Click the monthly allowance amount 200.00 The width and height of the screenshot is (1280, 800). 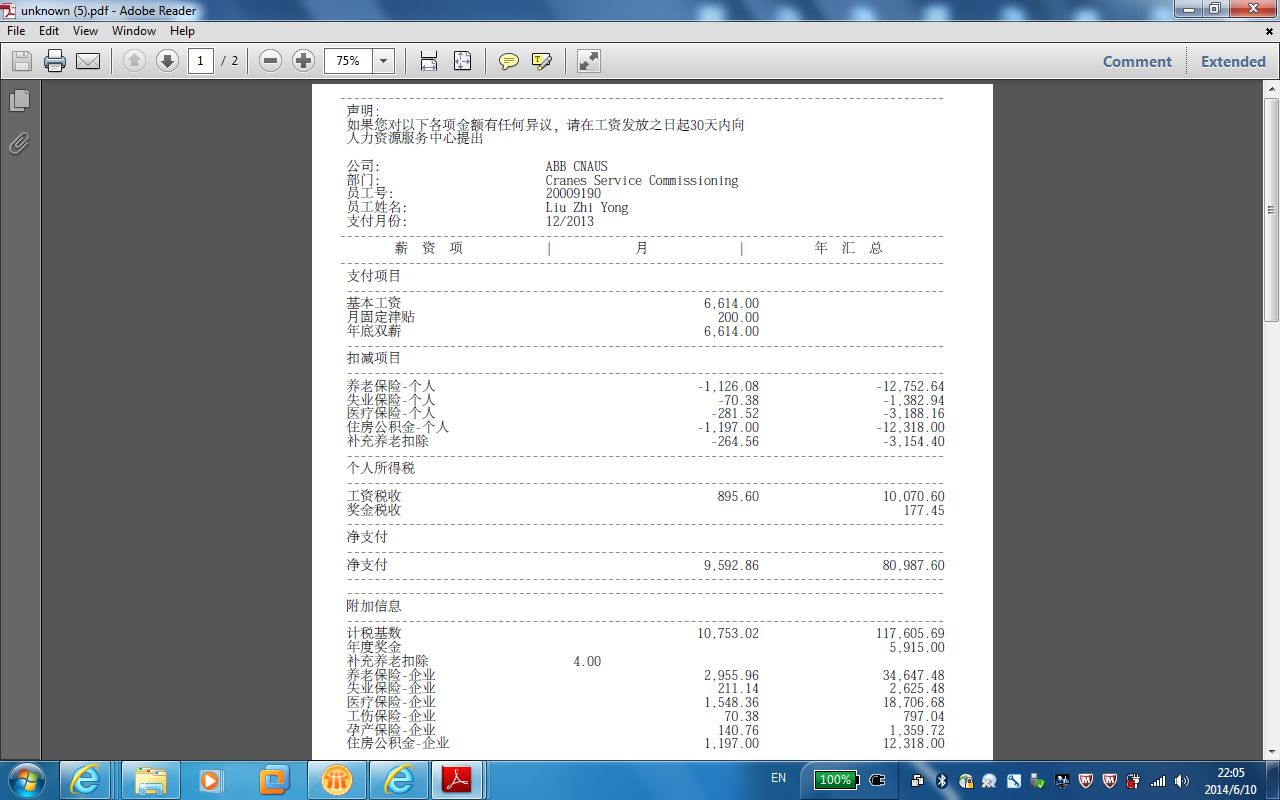tap(738, 318)
